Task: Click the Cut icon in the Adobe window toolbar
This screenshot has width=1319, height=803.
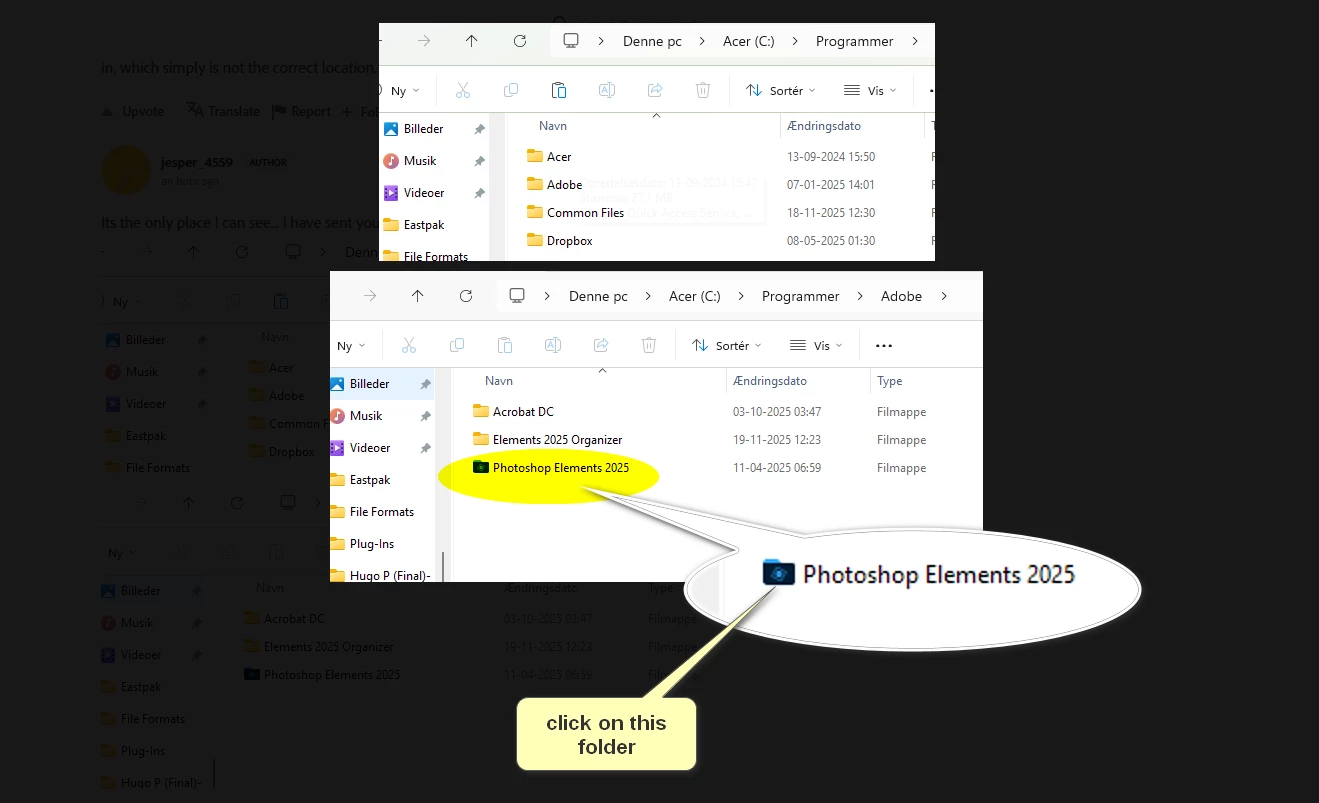Action: tap(408, 345)
